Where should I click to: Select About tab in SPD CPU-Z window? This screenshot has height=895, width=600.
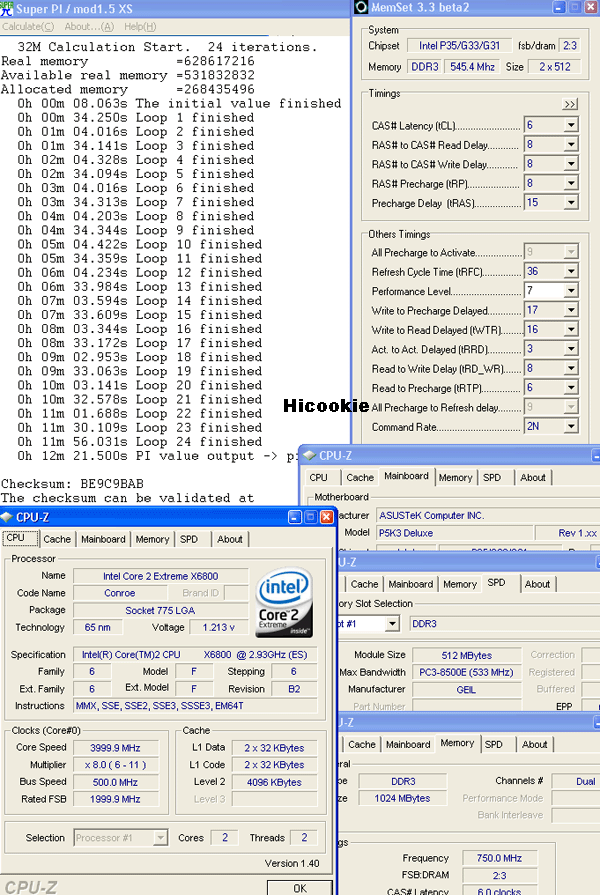538,584
